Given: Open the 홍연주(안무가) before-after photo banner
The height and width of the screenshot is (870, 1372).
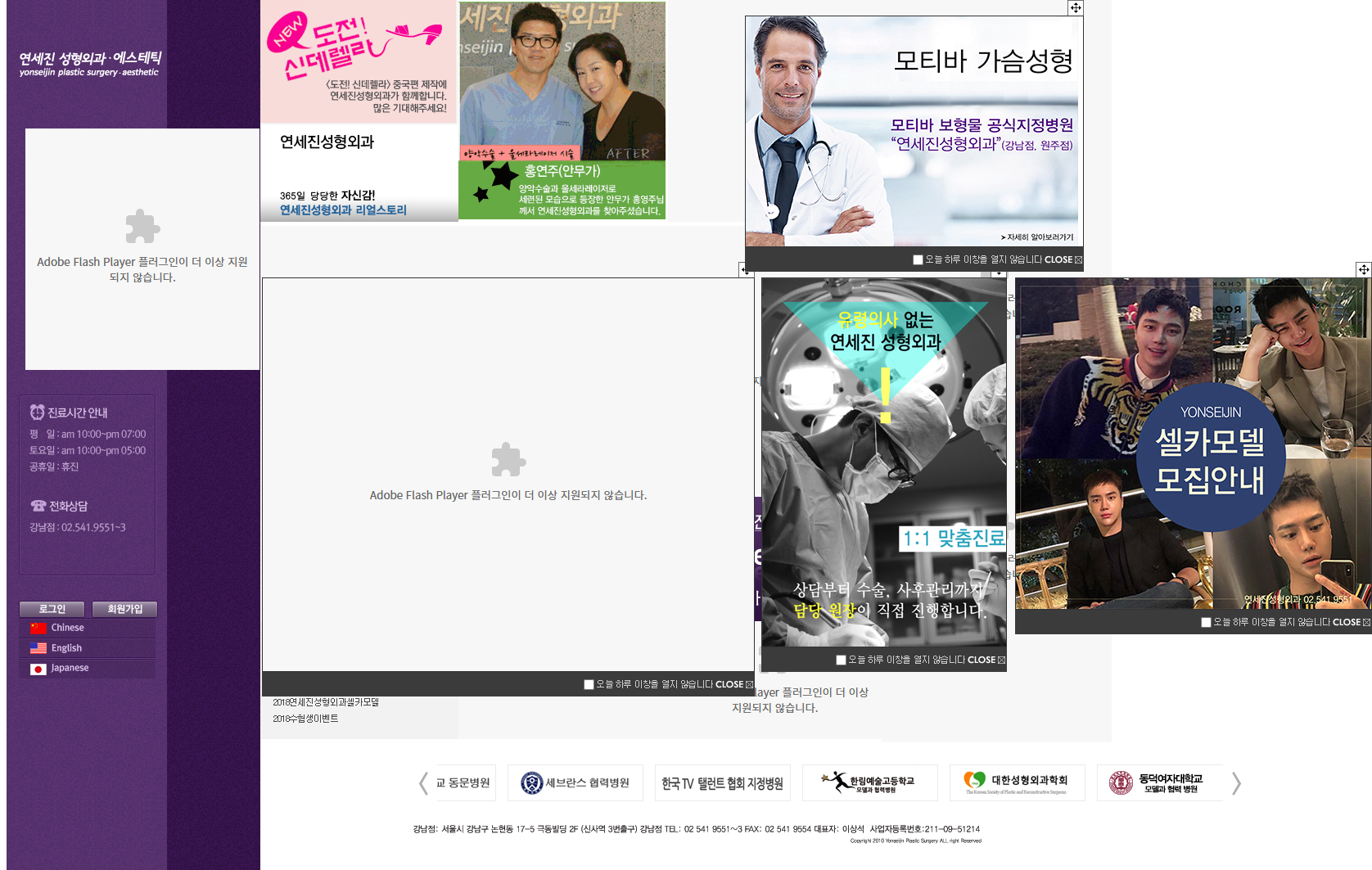Looking at the screenshot, I should pos(562,110).
